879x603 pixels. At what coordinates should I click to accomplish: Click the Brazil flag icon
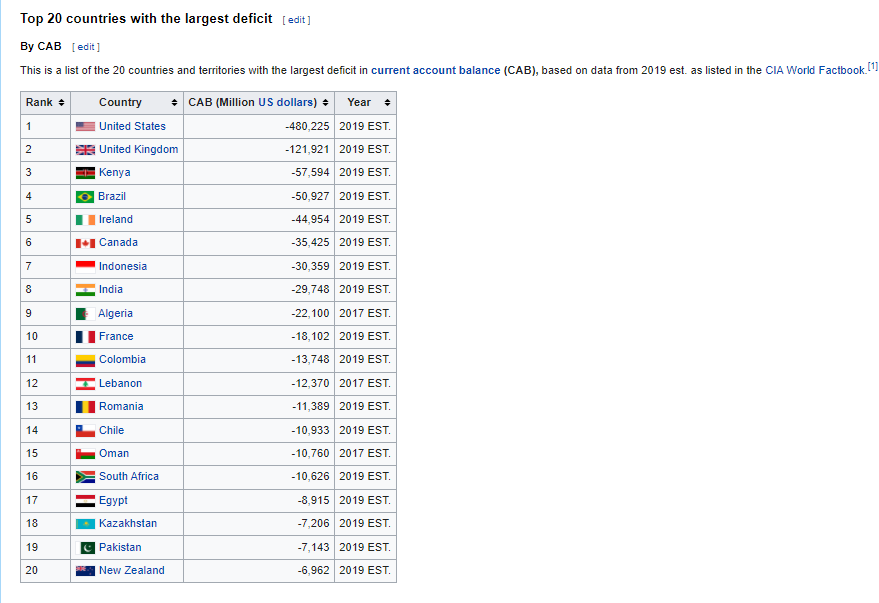[x=85, y=196]
